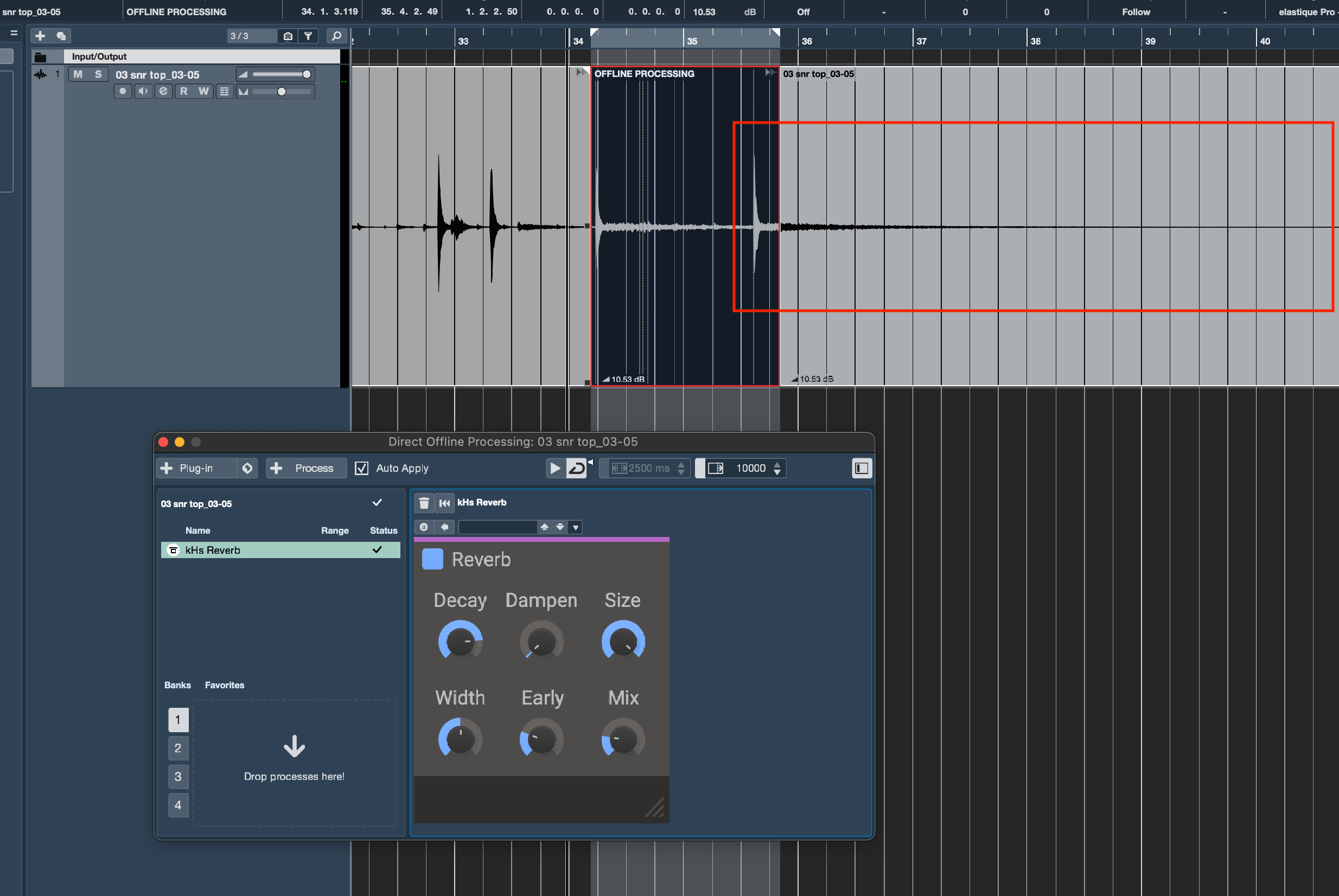Open track visibility agents icon
The image size is (1339, 896).
(288, 36)
